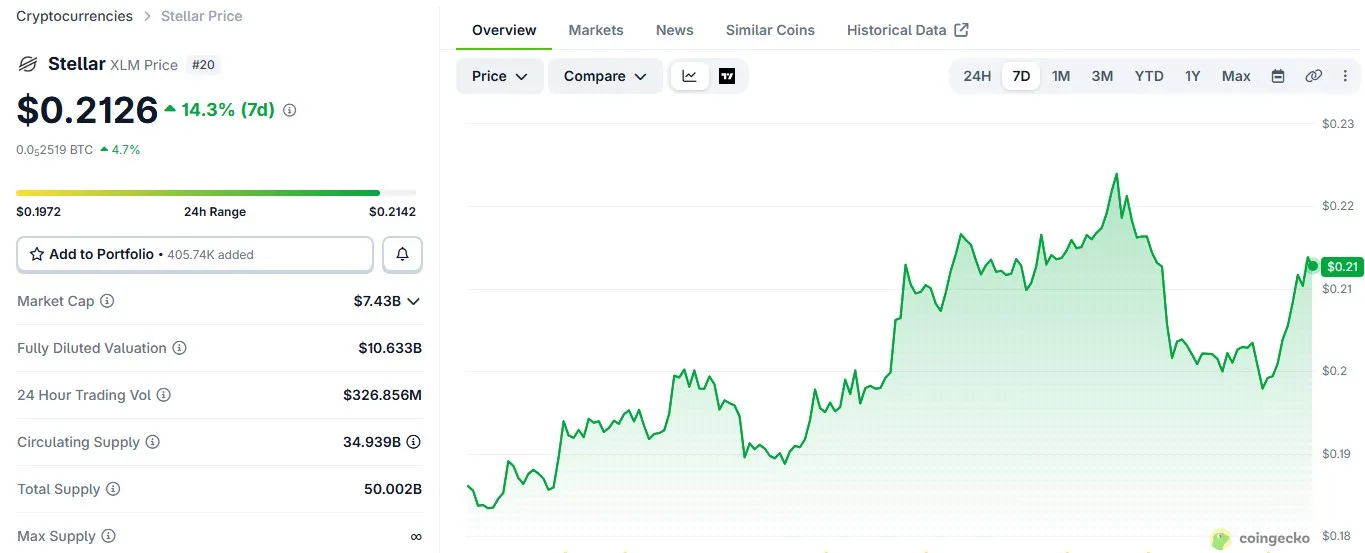Click the $0.23 y-axis label
The image size is (1365, 553).
tap(1337, 124)
